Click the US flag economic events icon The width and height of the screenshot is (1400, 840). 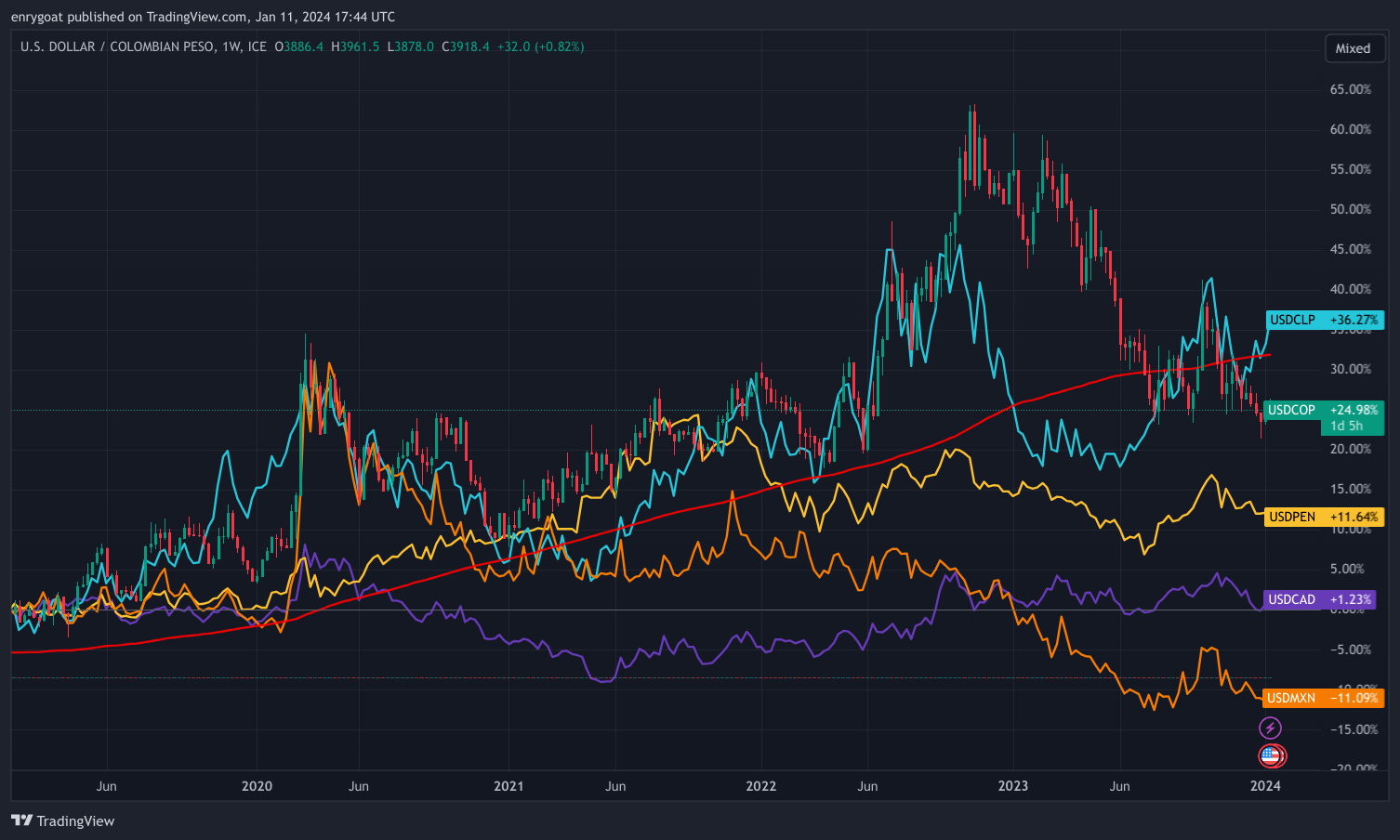tap(1272, 756)
